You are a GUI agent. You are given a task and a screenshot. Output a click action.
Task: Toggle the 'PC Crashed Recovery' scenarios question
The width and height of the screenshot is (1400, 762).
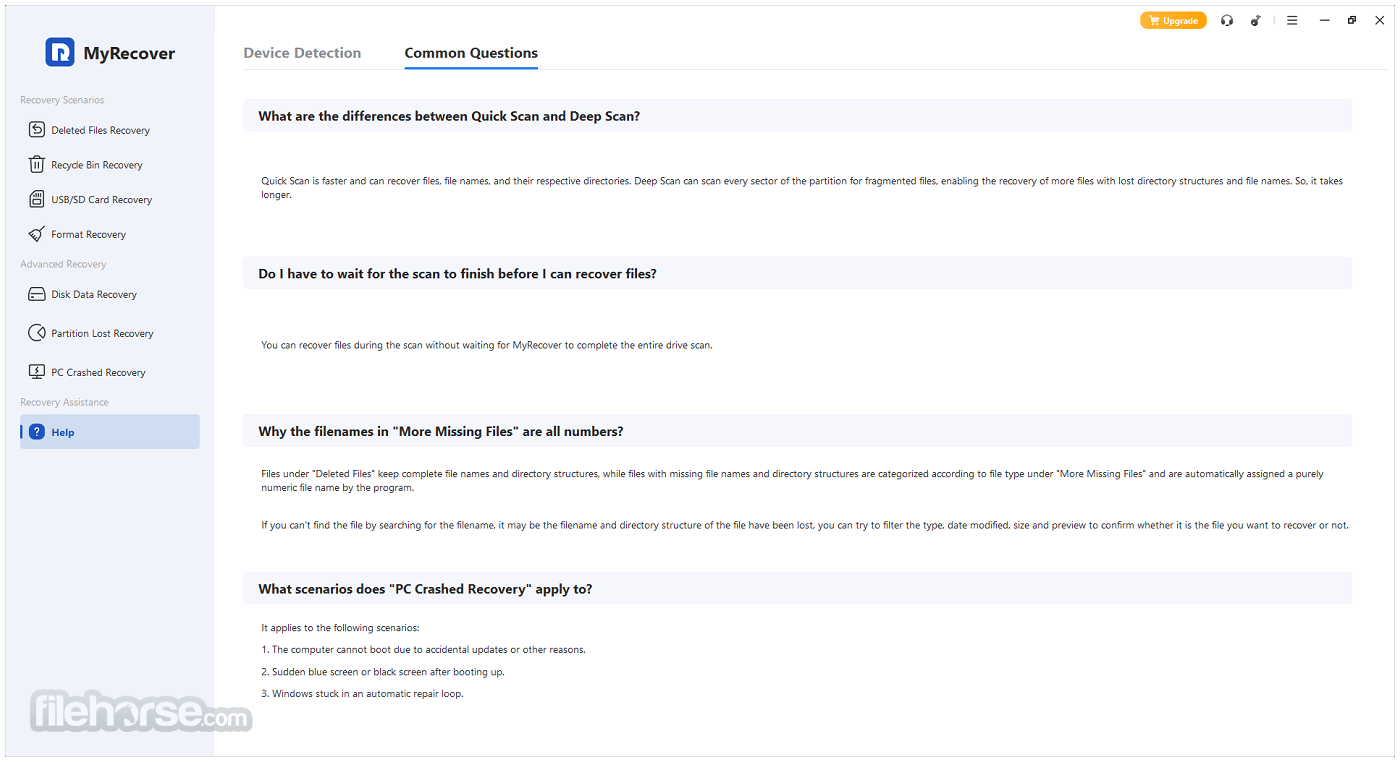[797, 589]
